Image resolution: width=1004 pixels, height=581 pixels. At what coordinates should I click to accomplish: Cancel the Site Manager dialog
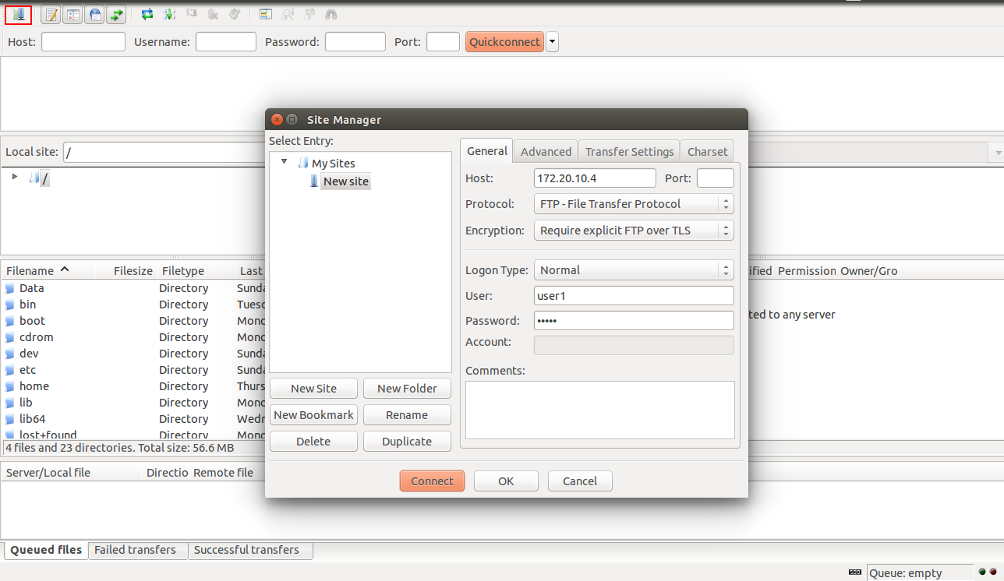click(x=579, y=481)
